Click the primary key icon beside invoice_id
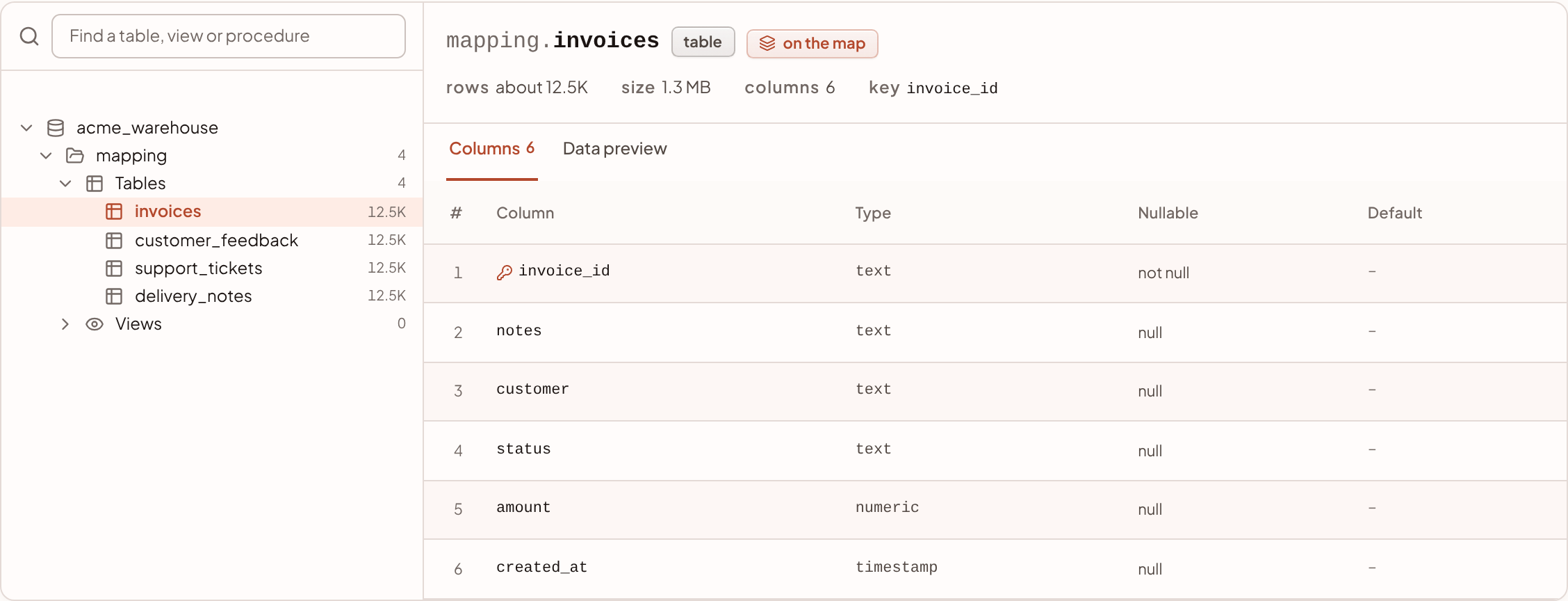The width and height of the screenshot is (1568, 601). pyautogui.click(x=505, y=273)
